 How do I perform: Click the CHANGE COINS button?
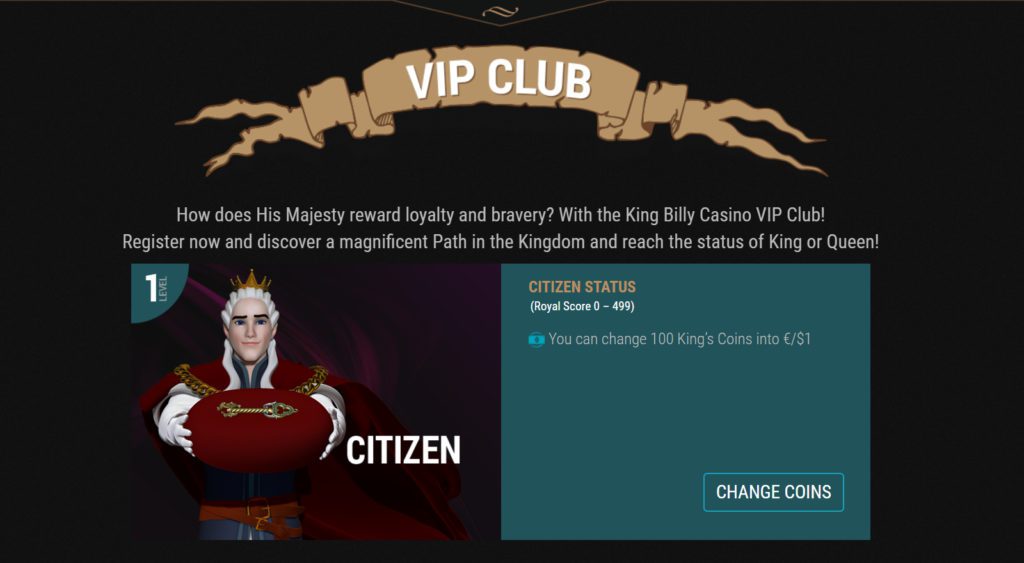pos(773,492)
